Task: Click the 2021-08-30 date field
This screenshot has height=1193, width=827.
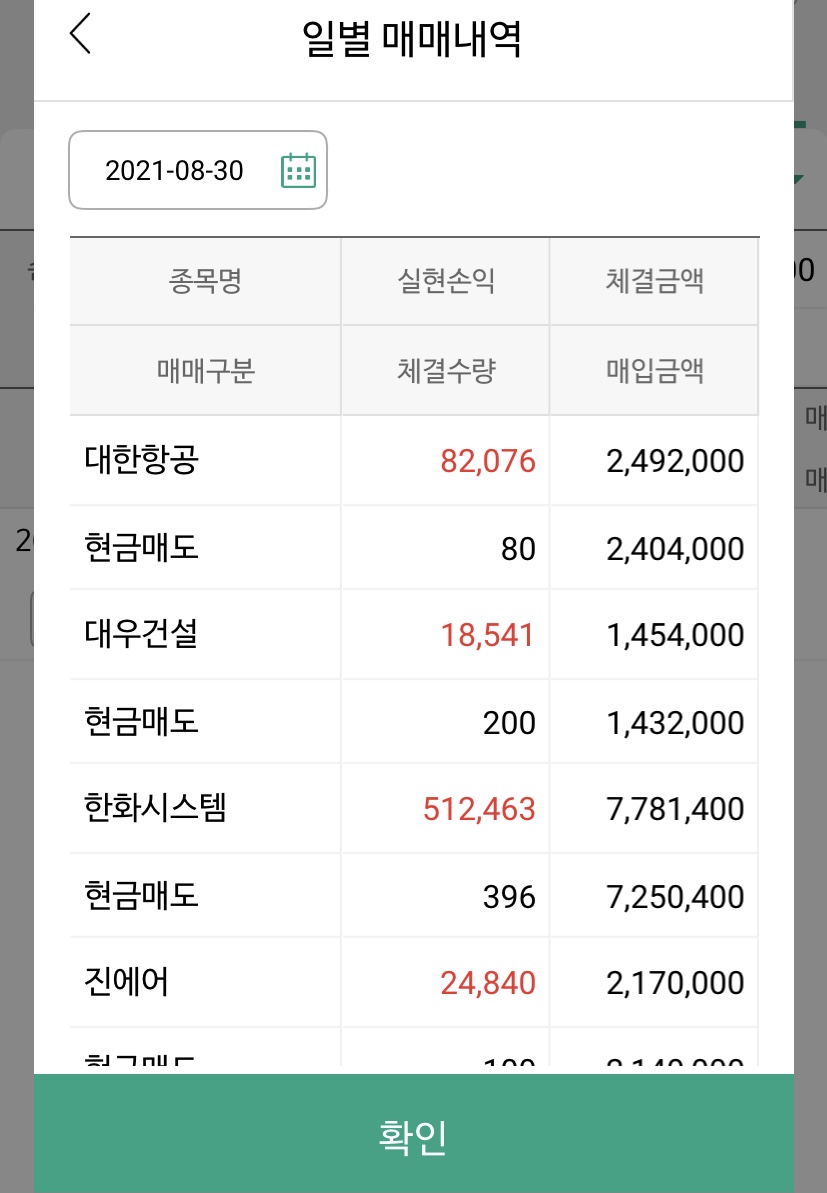Action: point(174,171)
